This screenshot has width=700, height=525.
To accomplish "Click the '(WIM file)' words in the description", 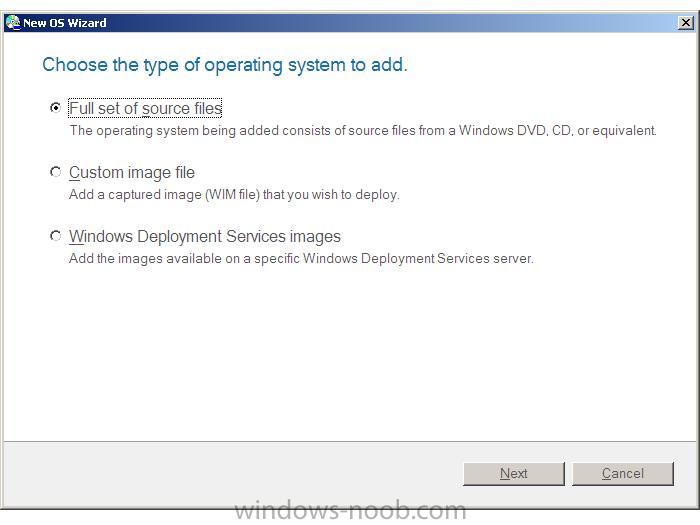I will click(x=233, y=195).
